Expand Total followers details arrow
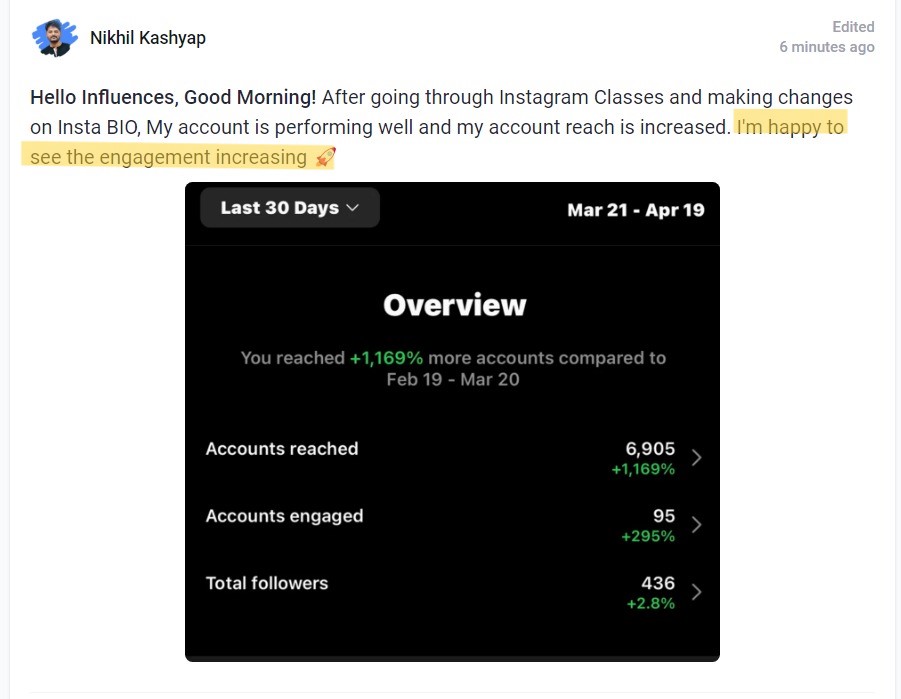This screenshot has width=901, height=699. [696, 592]
